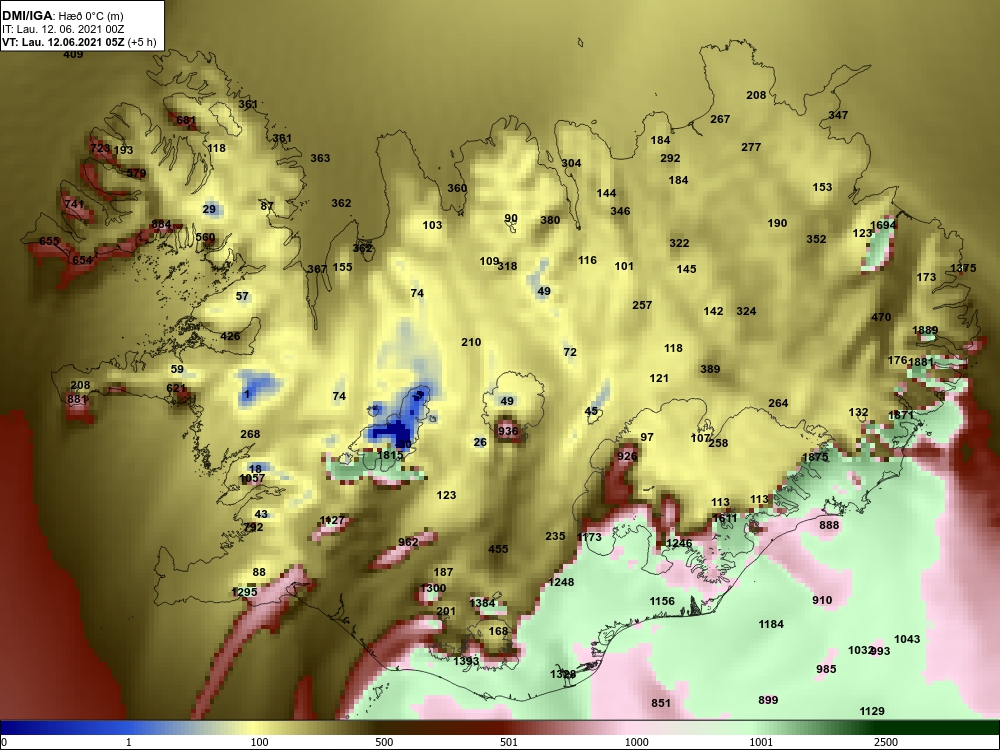The width and height of the screenshot is (1000, 750).
Task: Click the map value 741
Action: point(74,204)
